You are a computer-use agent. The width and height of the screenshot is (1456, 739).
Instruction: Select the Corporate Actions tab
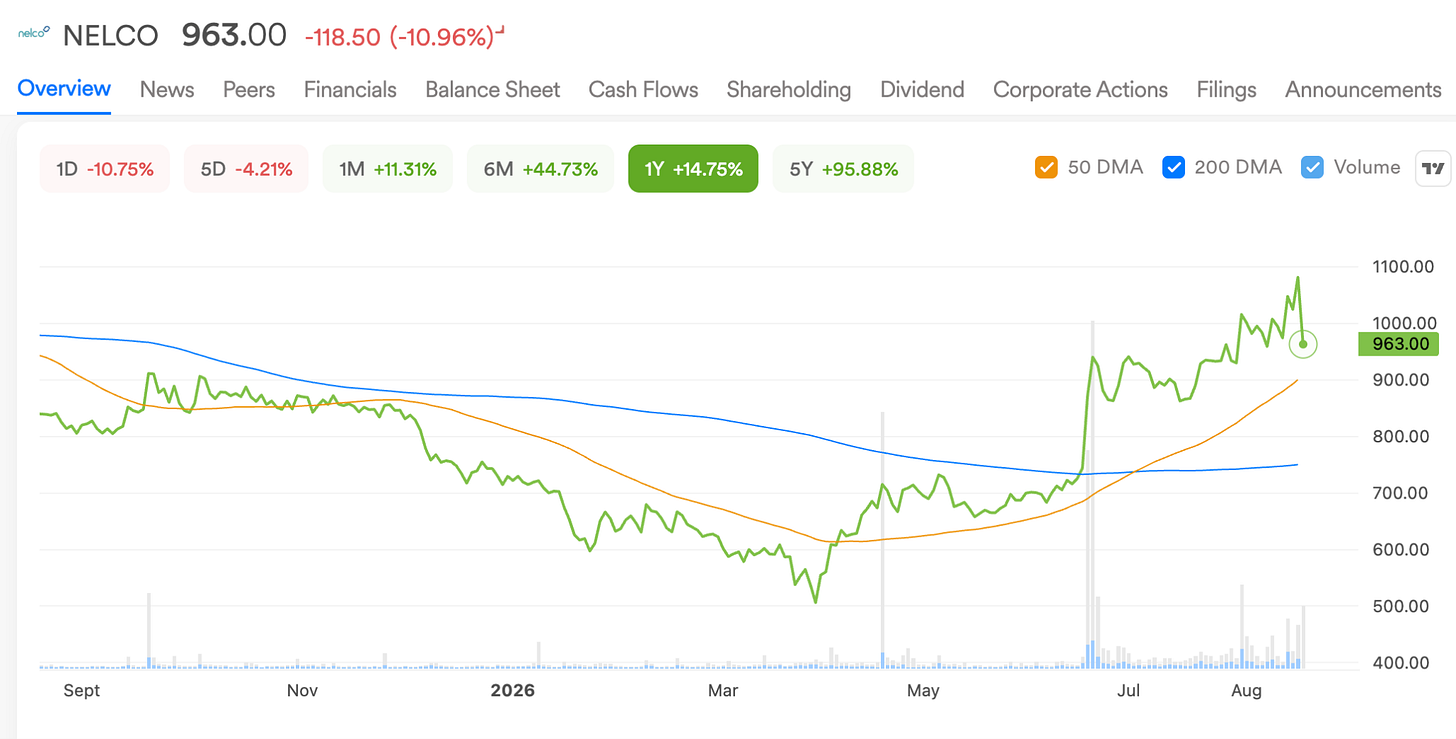tap(1080, 90)
